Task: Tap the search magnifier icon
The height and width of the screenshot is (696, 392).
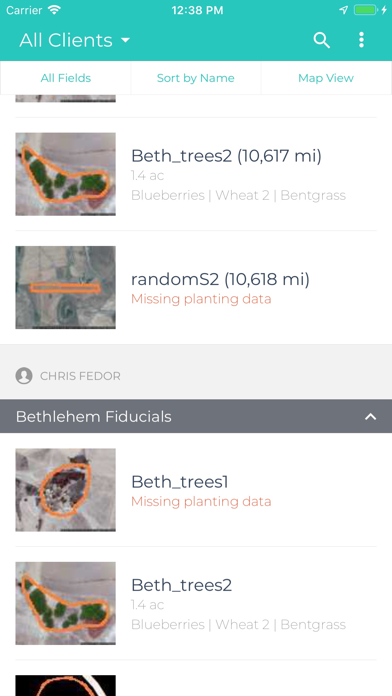Action: click(321, 40)
